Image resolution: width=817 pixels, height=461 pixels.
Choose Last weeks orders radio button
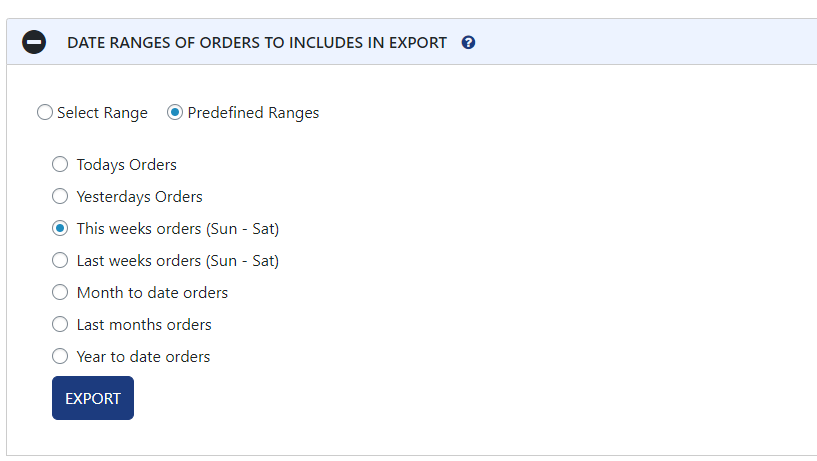(x=60, y=261)
